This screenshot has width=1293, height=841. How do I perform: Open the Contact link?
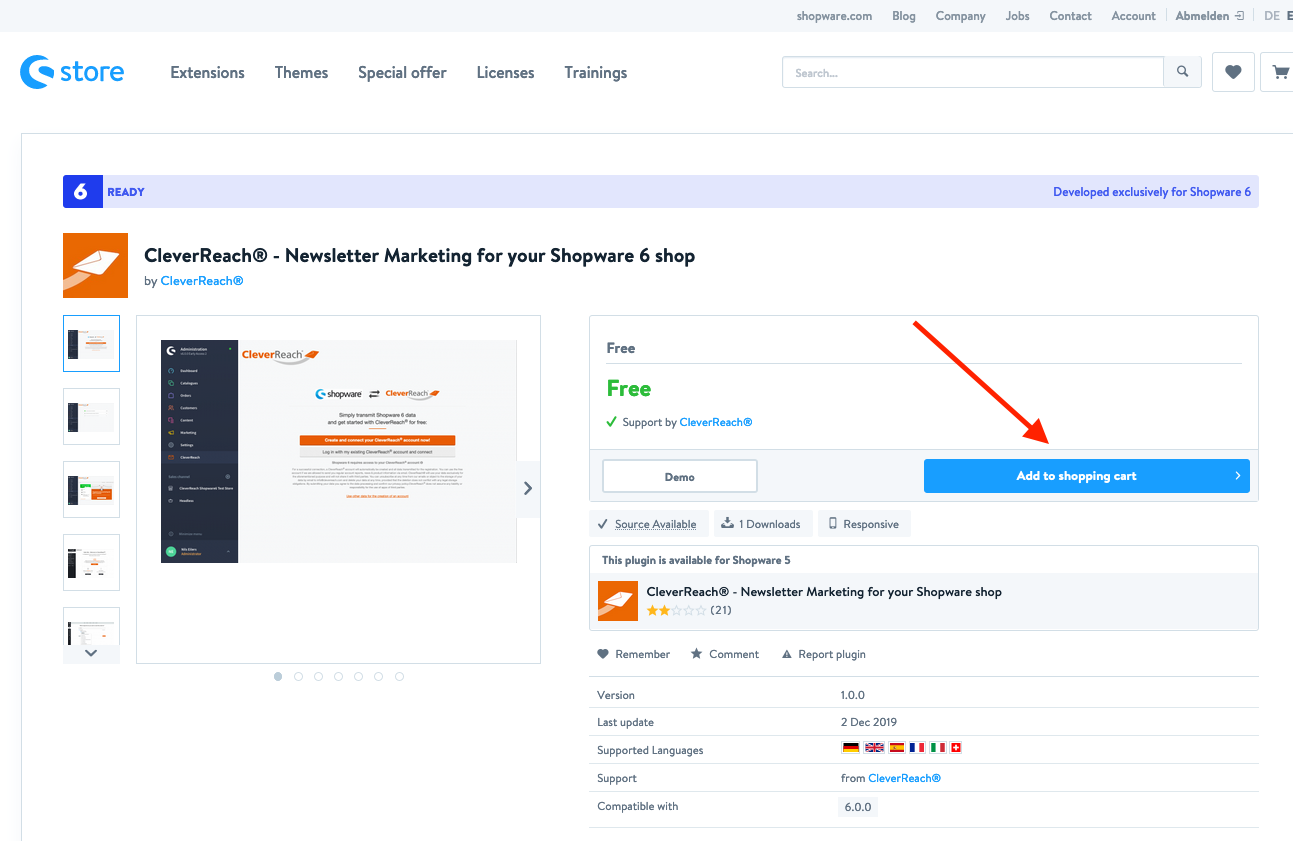coord(1071,16)
